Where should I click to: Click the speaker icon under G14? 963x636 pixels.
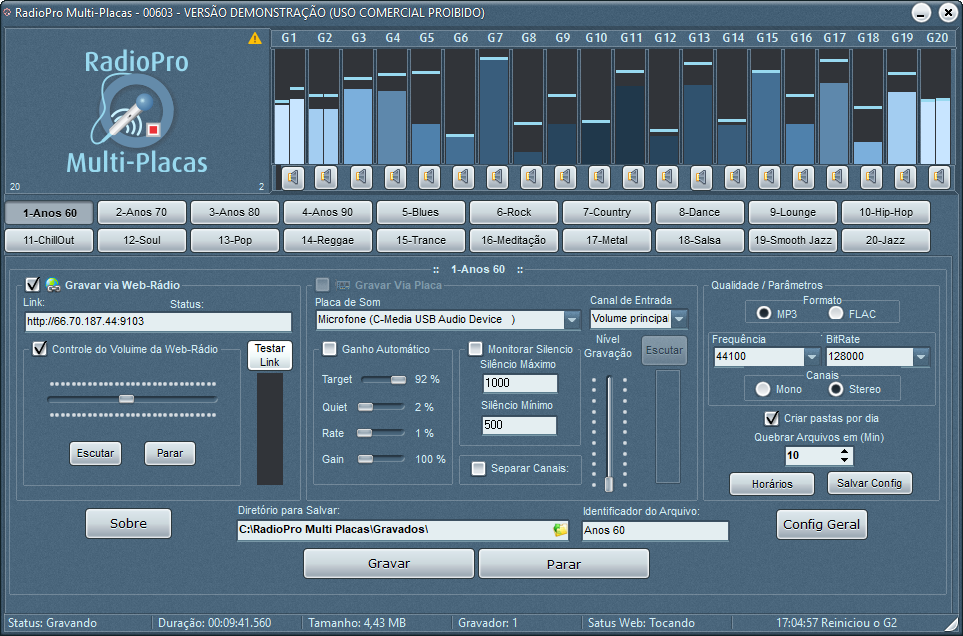(x=735, y=177)
